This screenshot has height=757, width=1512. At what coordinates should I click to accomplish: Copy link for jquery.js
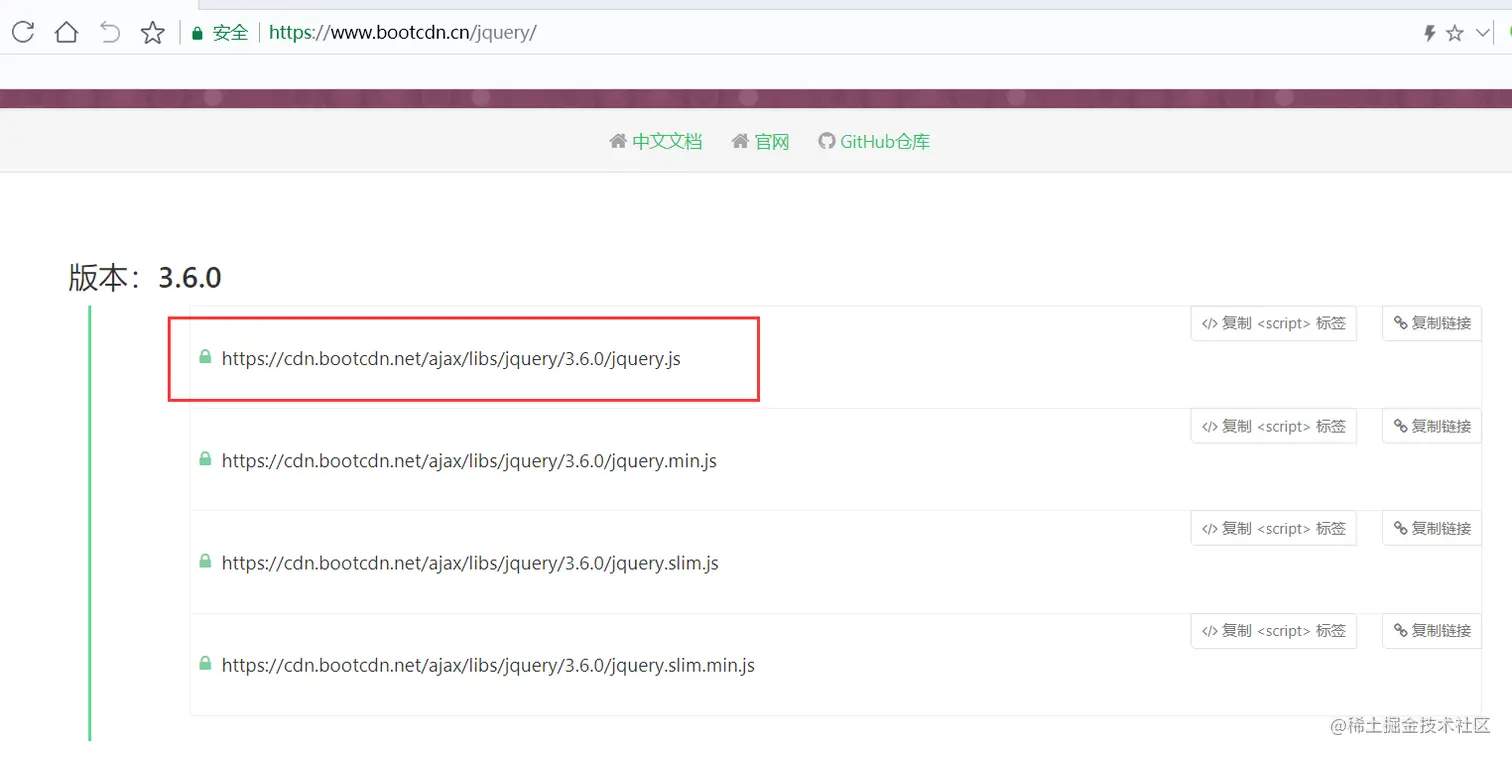coord(1432,324)
